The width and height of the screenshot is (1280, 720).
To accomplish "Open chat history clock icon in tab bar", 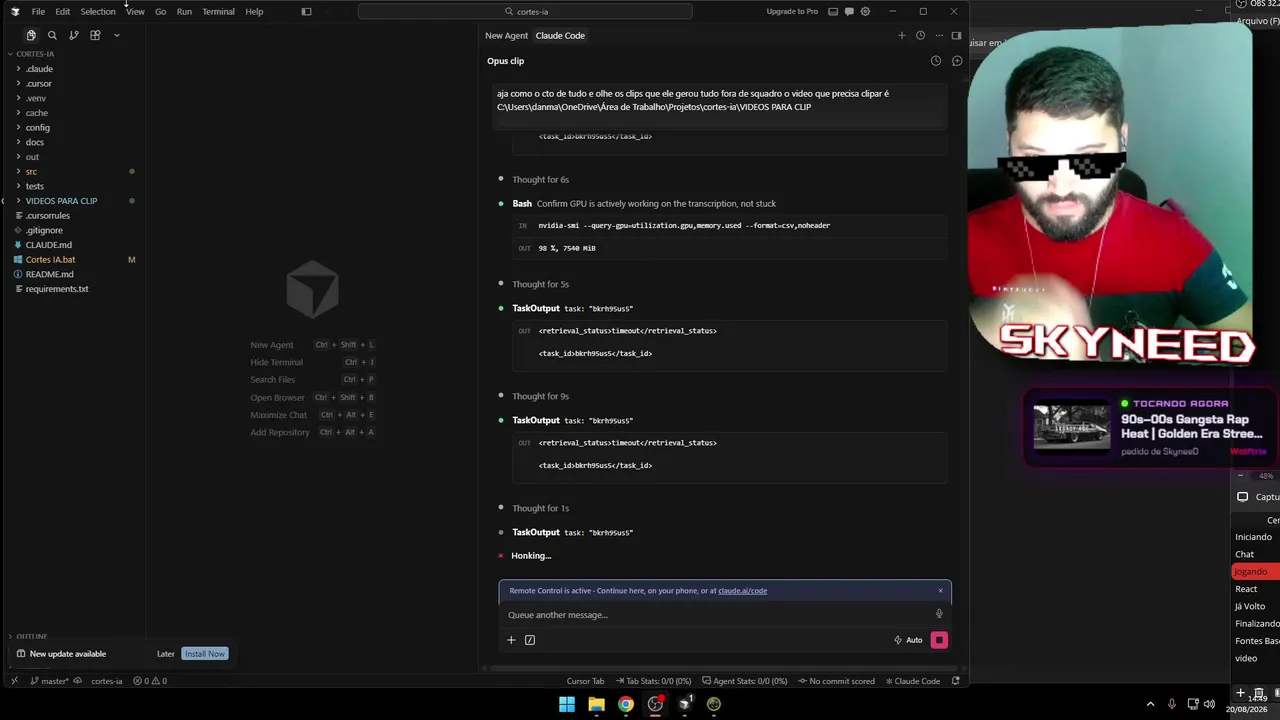I will 920,35.
